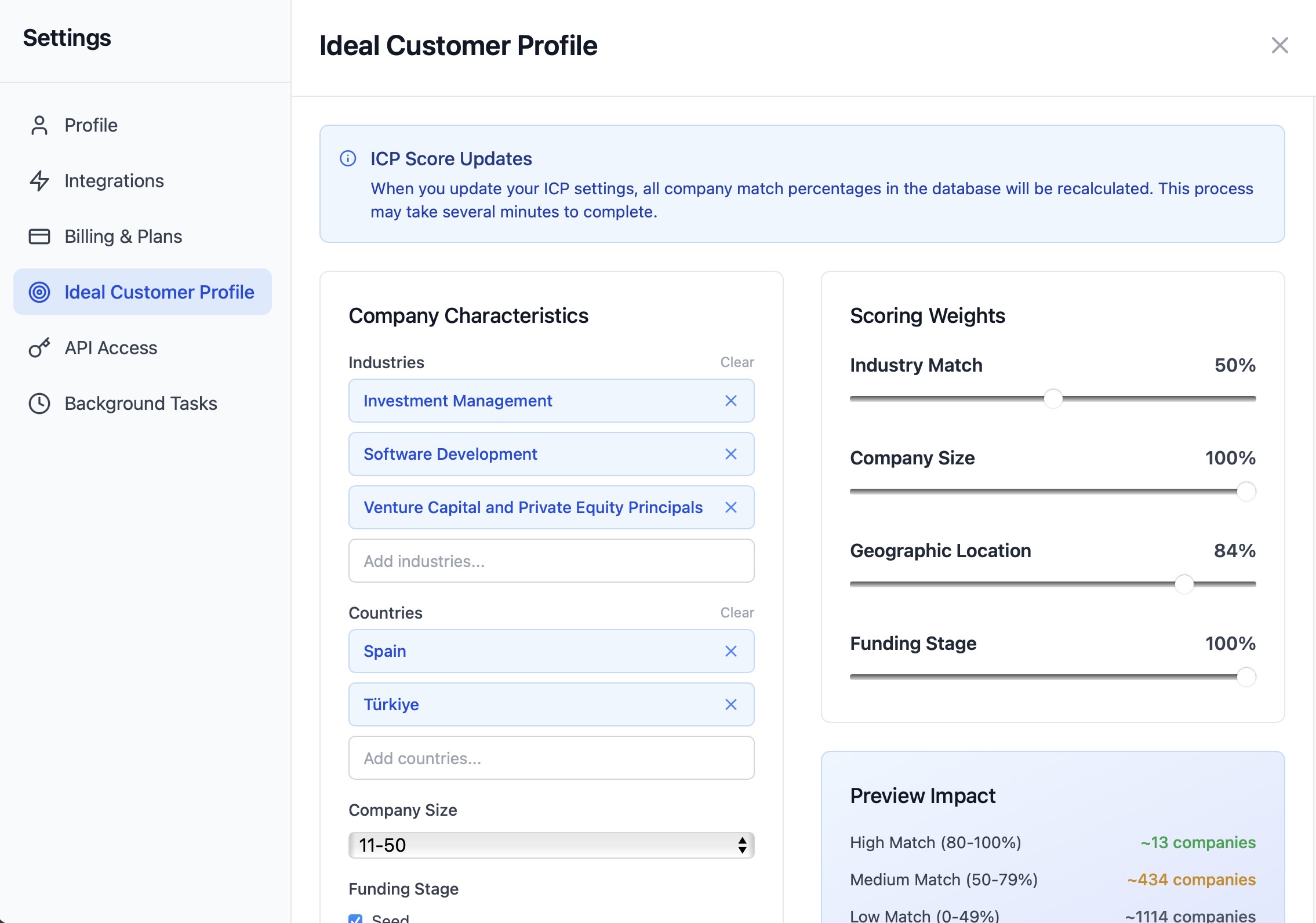Enable the Seed funding stage checkbox
The height and width of the screenshot is (923, 1316).
click(356, 919)
